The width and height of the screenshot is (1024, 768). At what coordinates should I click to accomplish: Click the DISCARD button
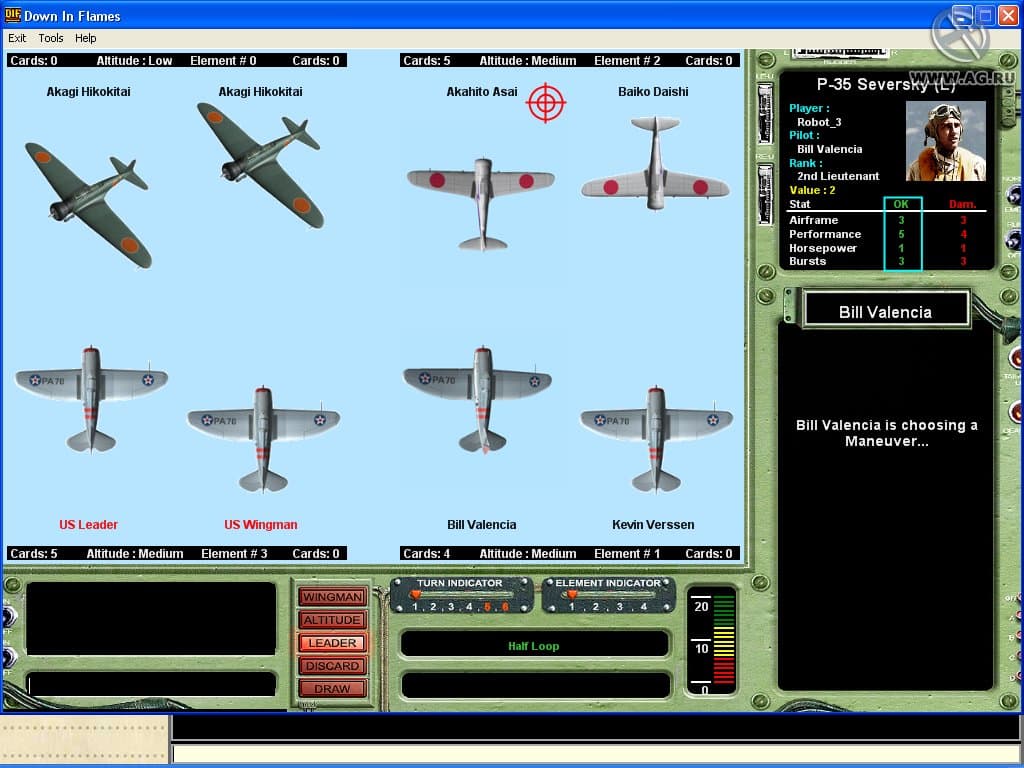332,665
